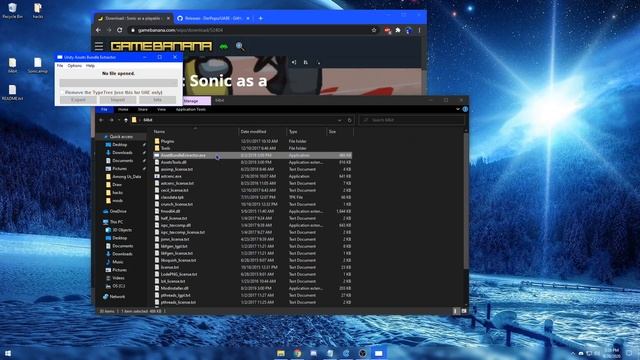The image size is (640, 360).
Task: Open Help menu in Unity Assets Bundle Extractor
Action: [x=90, y=65]
